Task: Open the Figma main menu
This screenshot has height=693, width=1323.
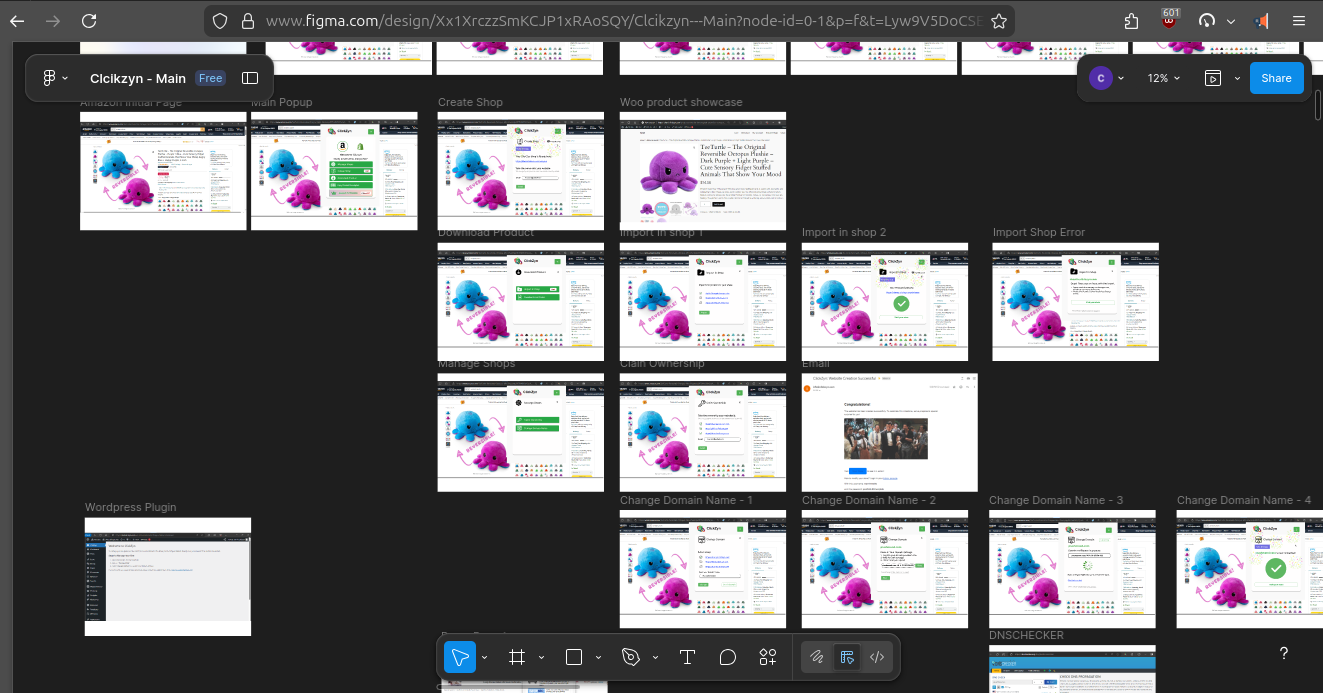Action: coord(54,78)
